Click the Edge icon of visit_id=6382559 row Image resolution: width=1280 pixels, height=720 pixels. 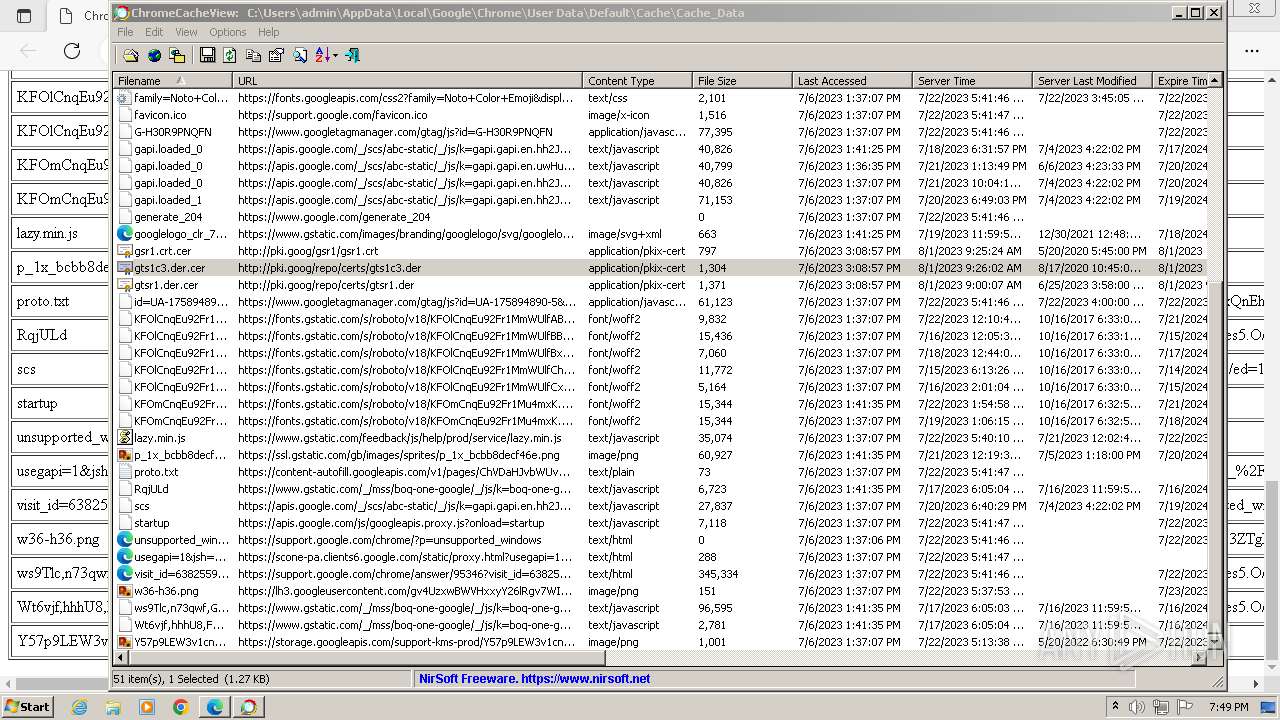[125, 574]
